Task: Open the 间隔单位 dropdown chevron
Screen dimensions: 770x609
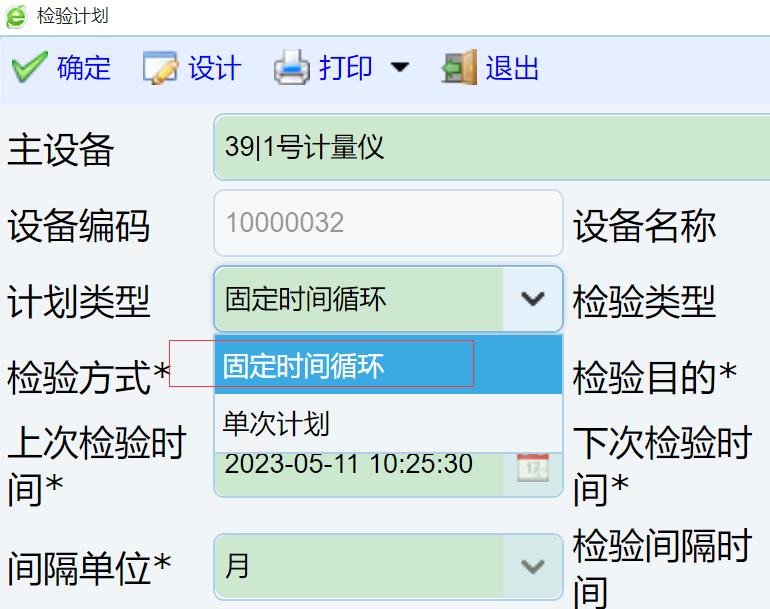Action: tap(533, 567)
